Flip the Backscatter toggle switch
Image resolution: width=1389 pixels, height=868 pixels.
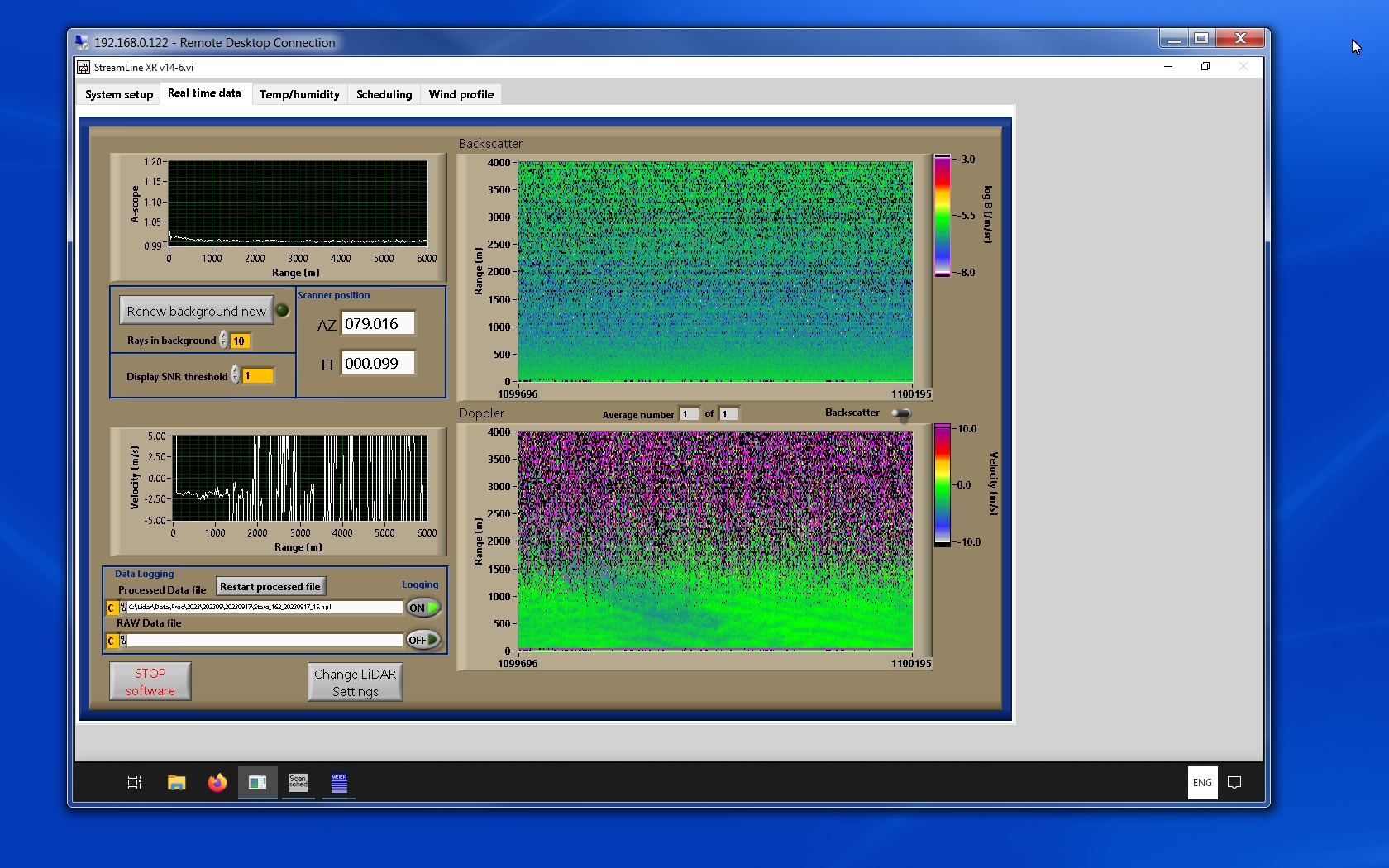[901, 413]
